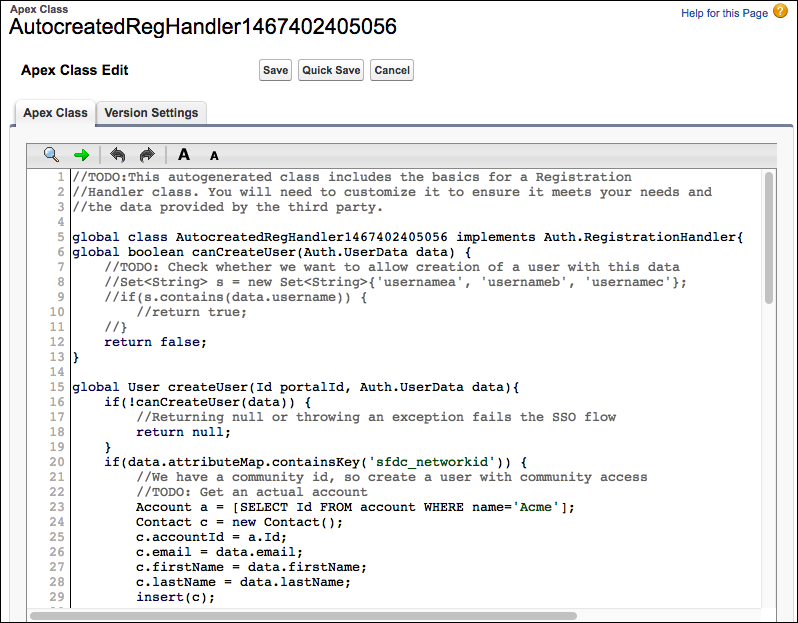Click the '//return true;' comment line
The image size is (798, 623).
191,312
